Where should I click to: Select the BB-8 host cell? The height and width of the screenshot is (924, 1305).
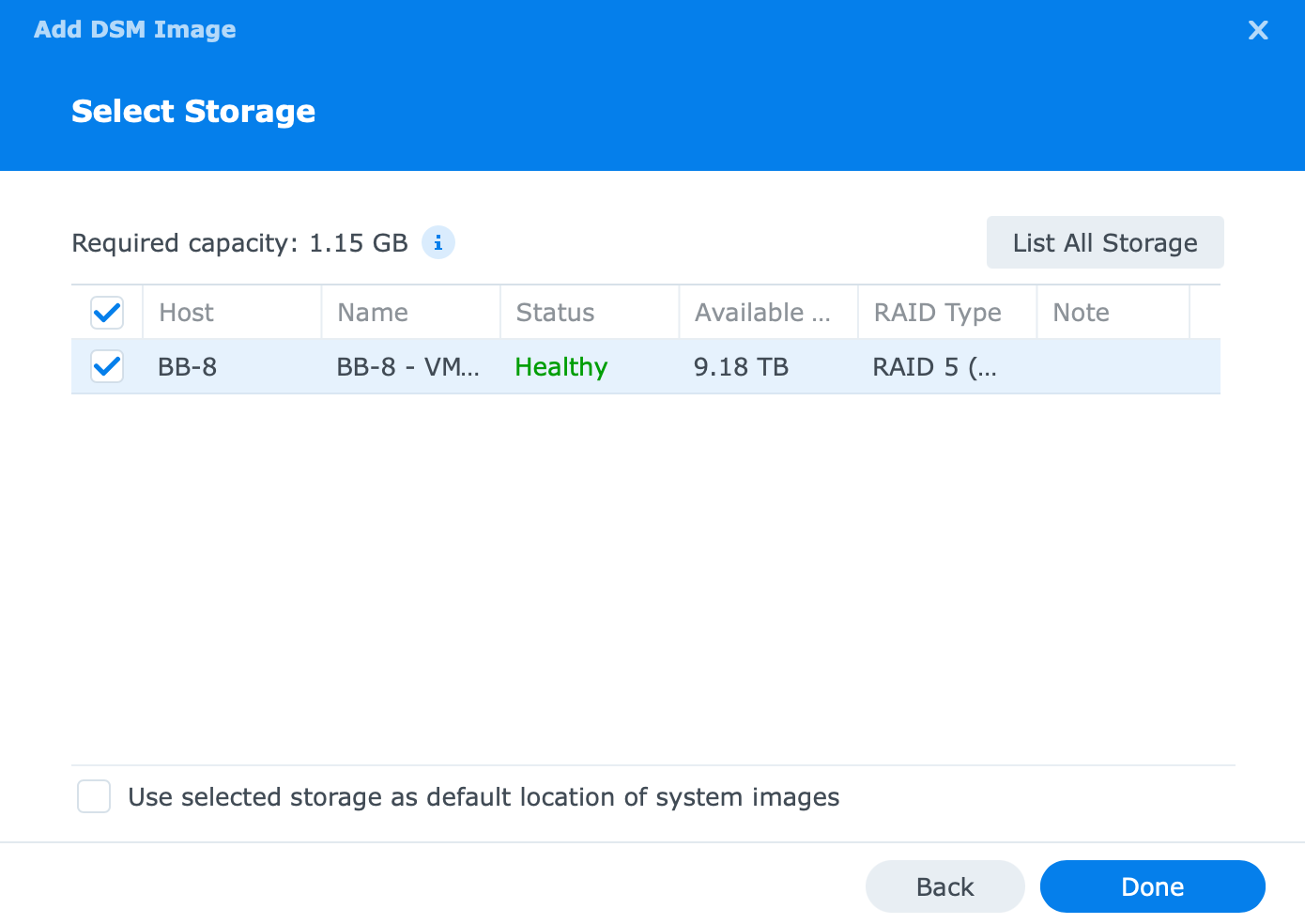coord(188,367)
